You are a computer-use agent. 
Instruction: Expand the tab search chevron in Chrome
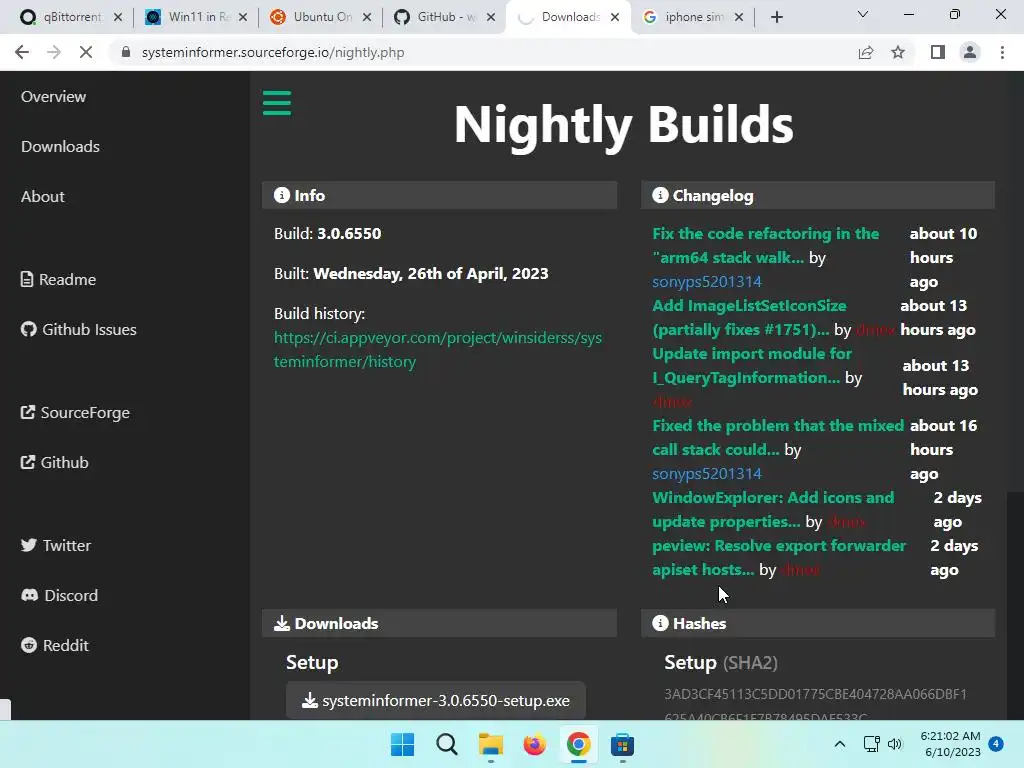(863, 14)
